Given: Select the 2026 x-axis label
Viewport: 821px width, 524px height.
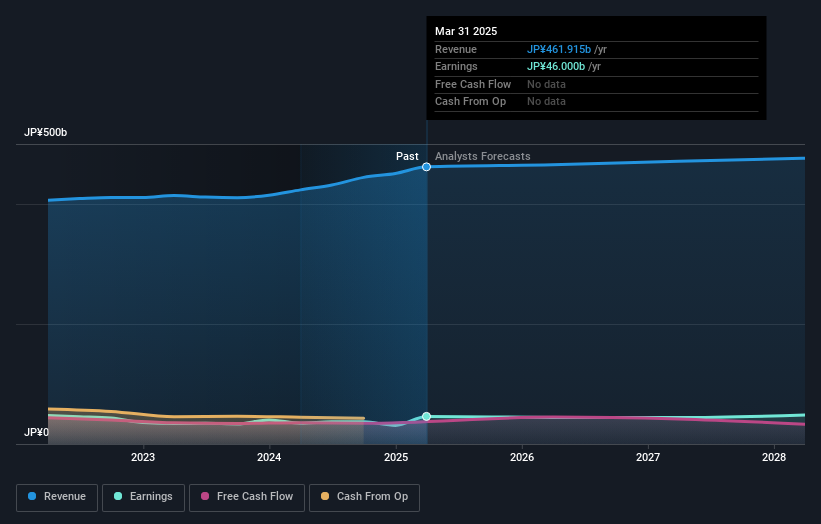Looking at the screenshot, I should point(522,458).
